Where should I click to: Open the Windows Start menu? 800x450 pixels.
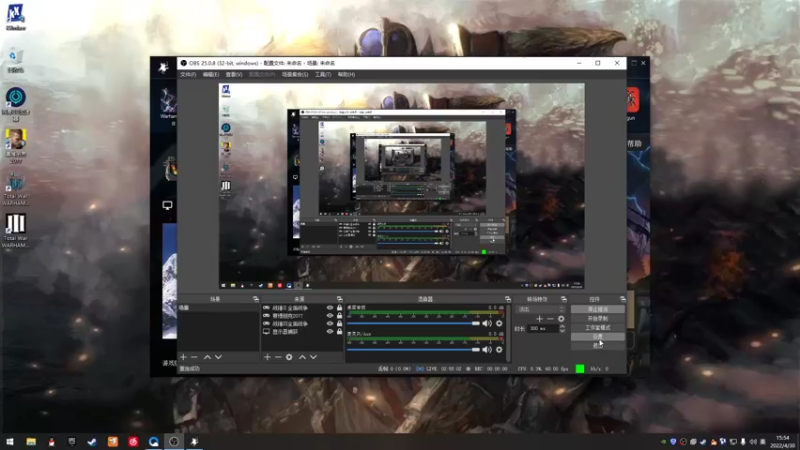coord(10,442)
